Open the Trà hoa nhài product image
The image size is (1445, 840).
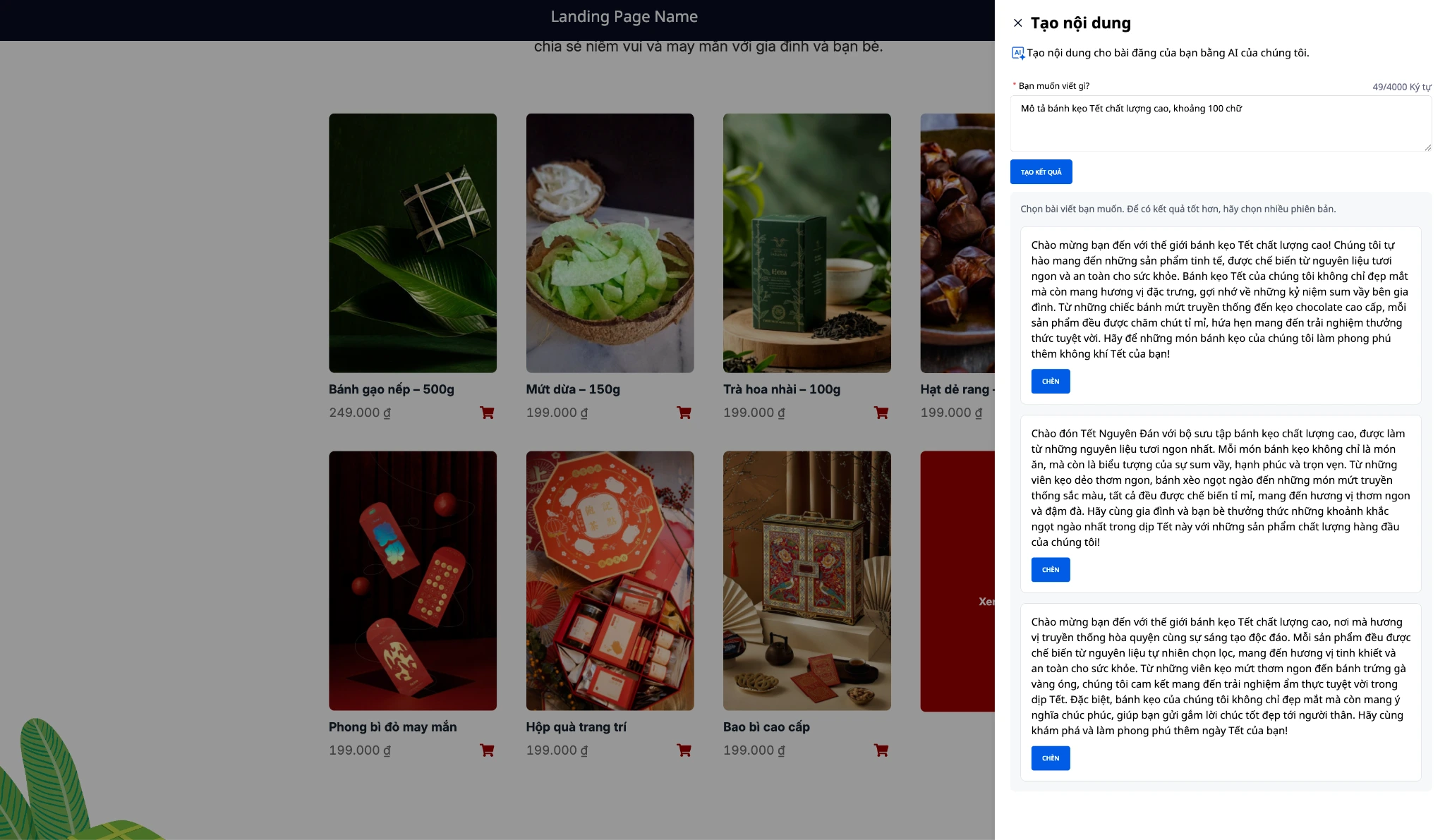pos(806,243)
